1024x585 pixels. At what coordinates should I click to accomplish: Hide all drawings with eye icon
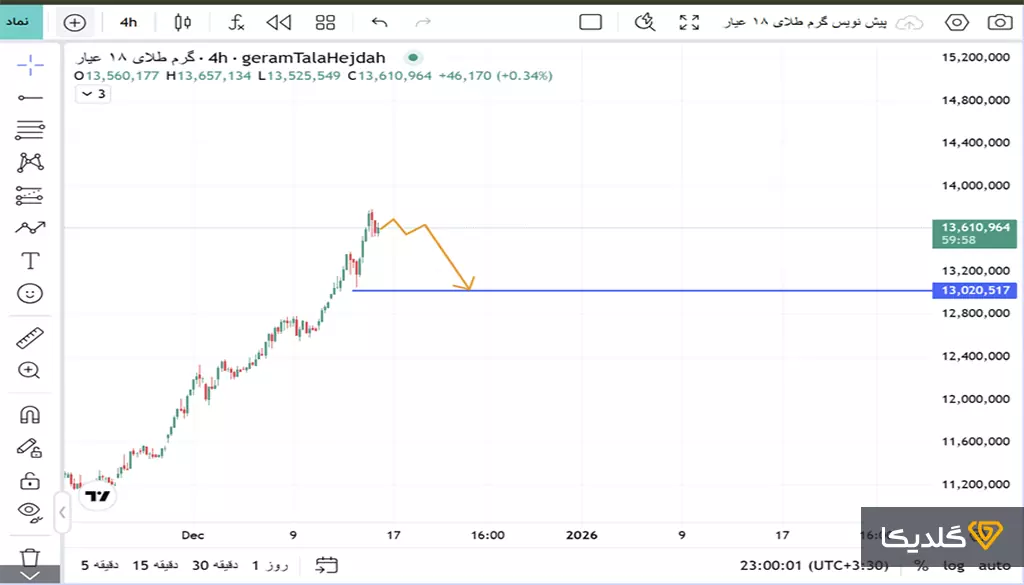30,512
